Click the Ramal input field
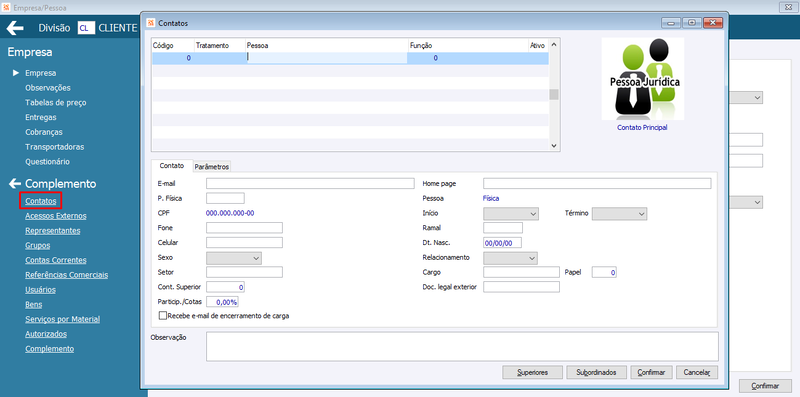 click(x=503, y=228)
